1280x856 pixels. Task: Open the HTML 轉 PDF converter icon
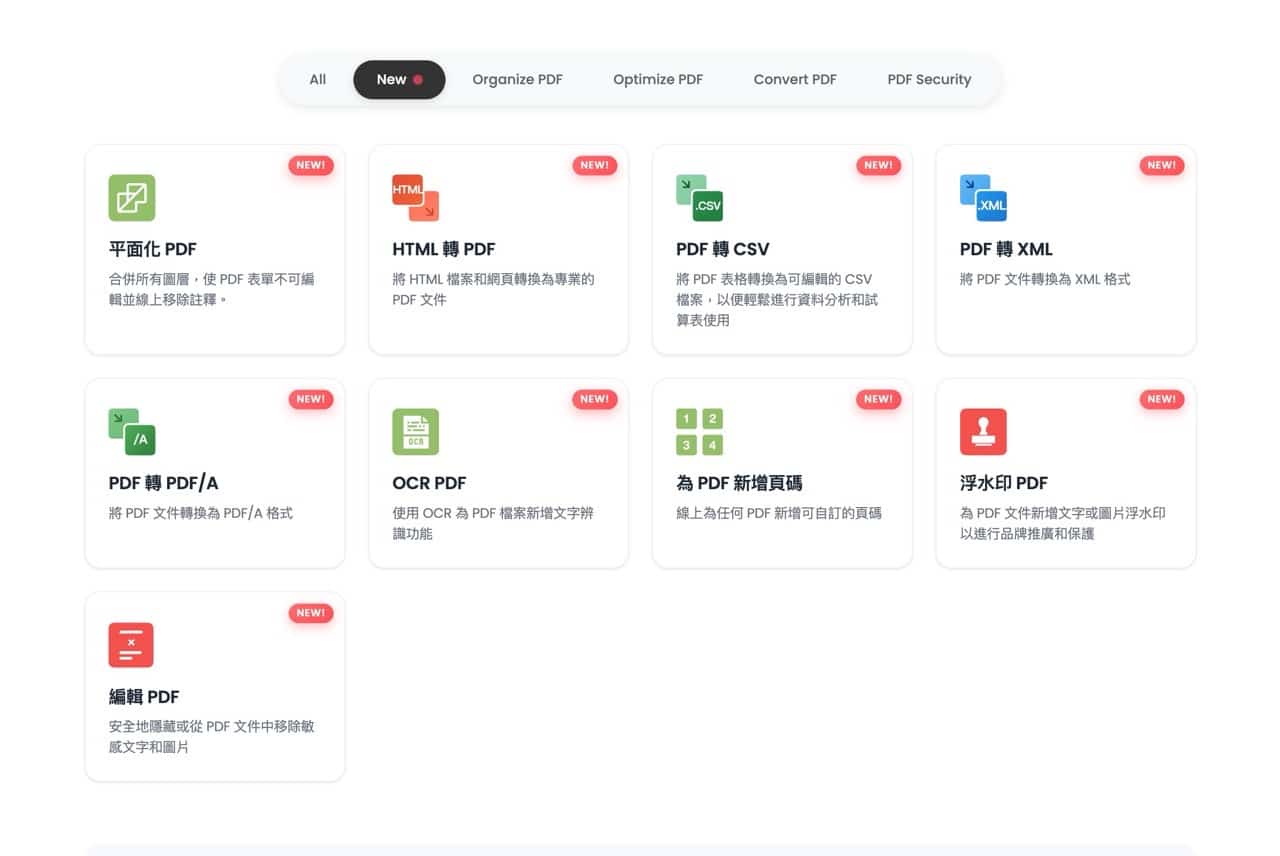pyautogui.click(x=415, y=197)
